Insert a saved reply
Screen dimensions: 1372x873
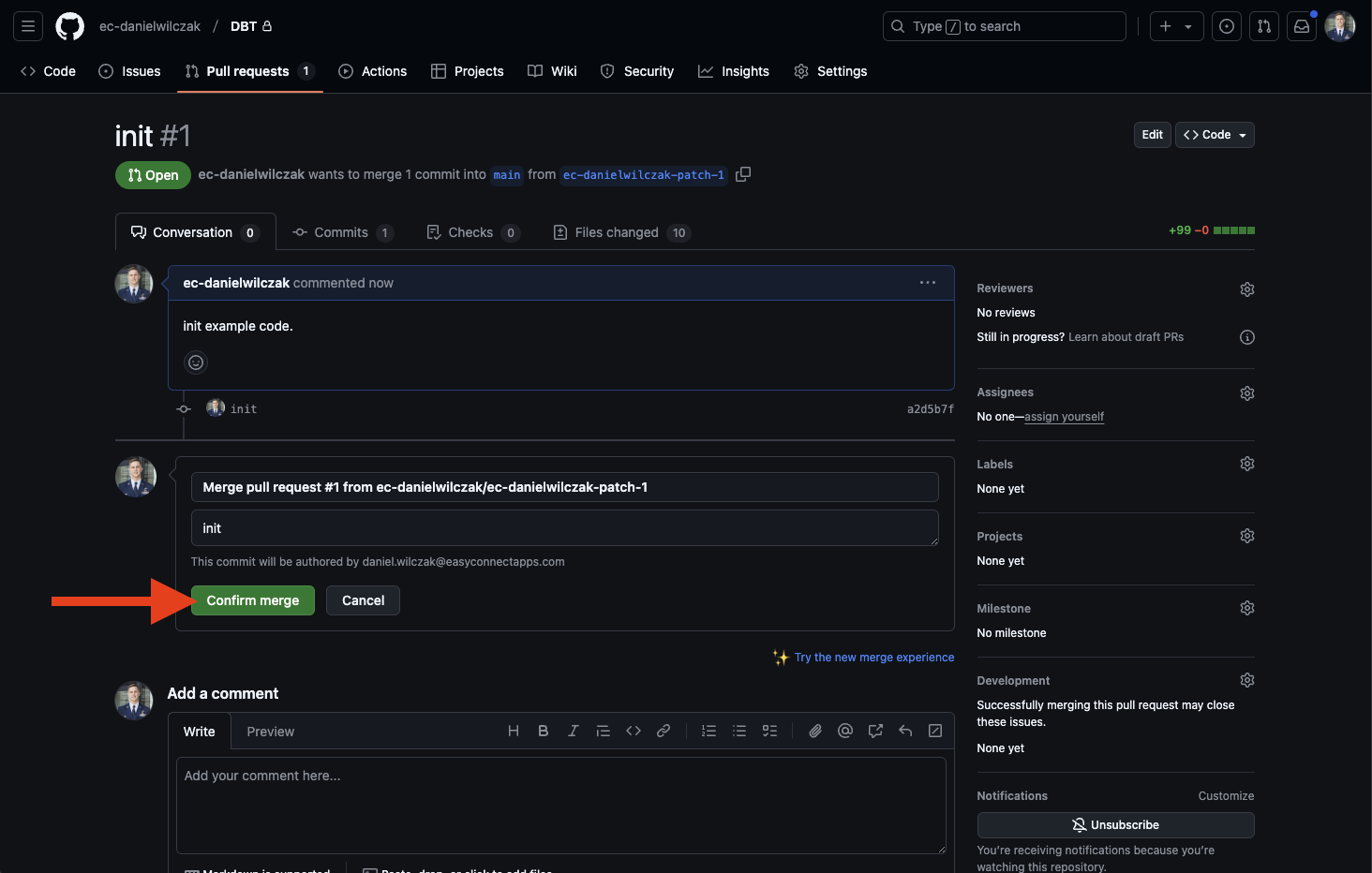[x=905, y=731]
